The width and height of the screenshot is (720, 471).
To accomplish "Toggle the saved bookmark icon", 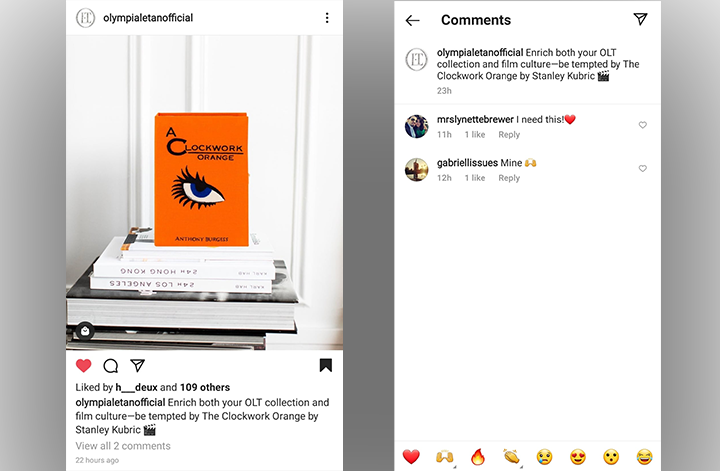I will coord(326,365).
